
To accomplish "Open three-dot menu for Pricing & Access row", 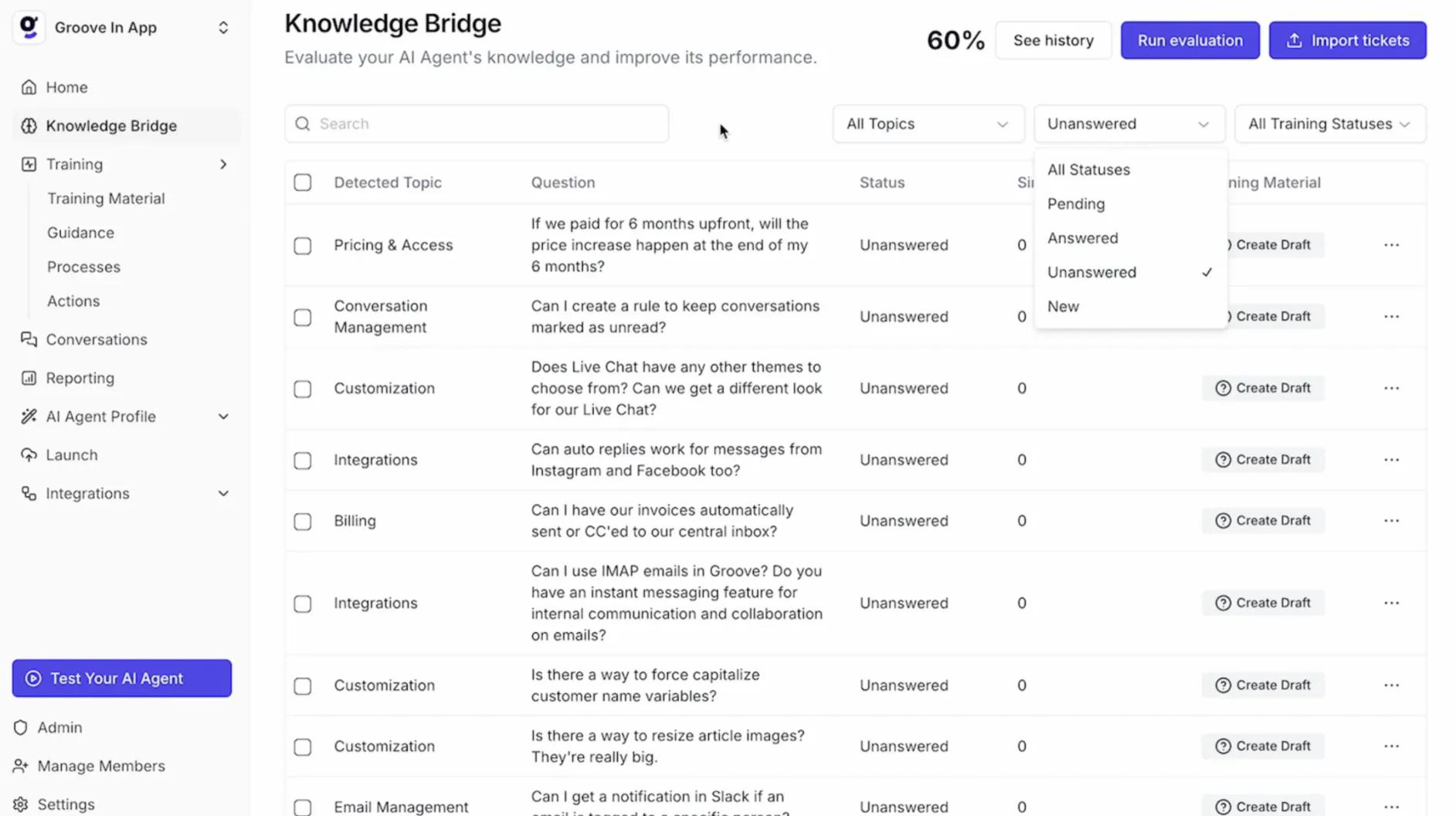I will tap(1391, 245).
